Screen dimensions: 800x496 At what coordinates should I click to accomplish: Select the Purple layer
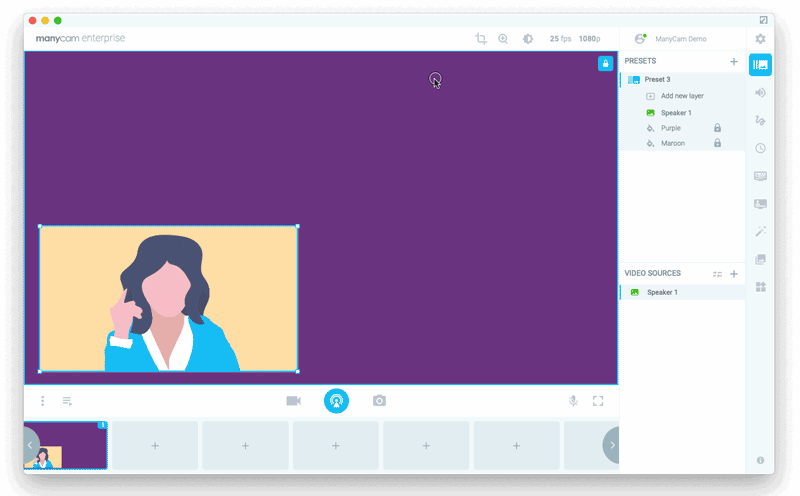(670, 128)
